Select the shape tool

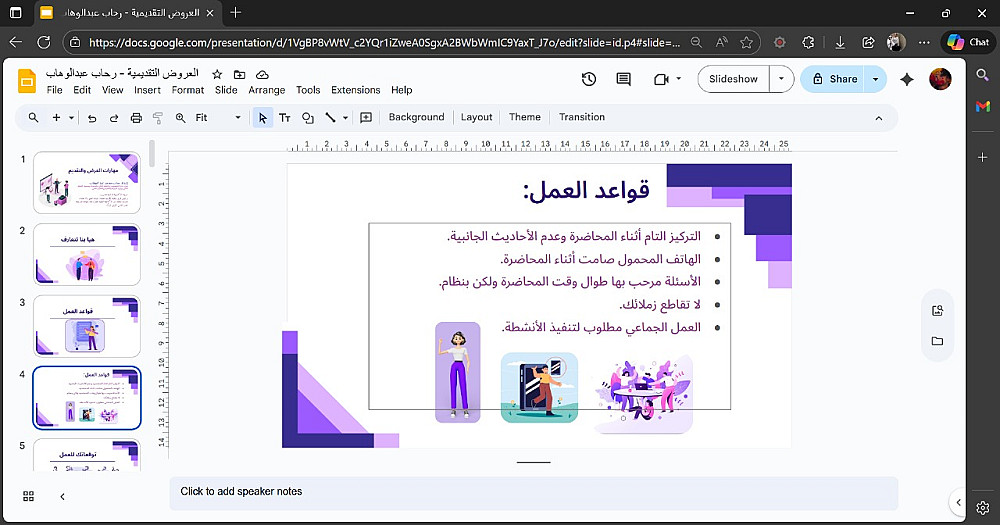307,118
